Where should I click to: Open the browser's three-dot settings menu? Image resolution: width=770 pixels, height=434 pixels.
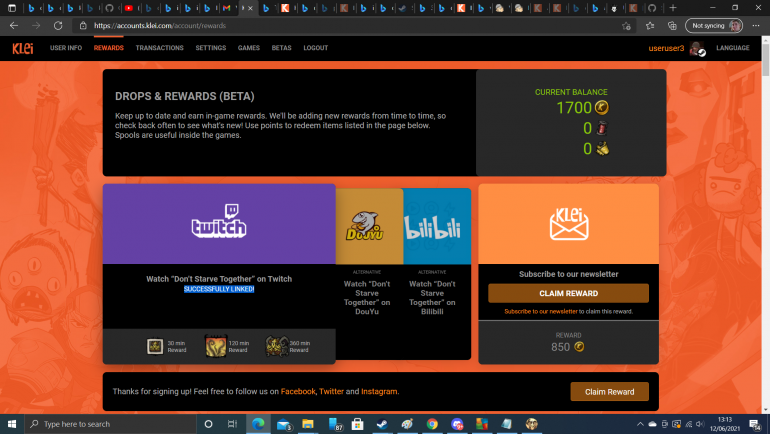(756, 25)
